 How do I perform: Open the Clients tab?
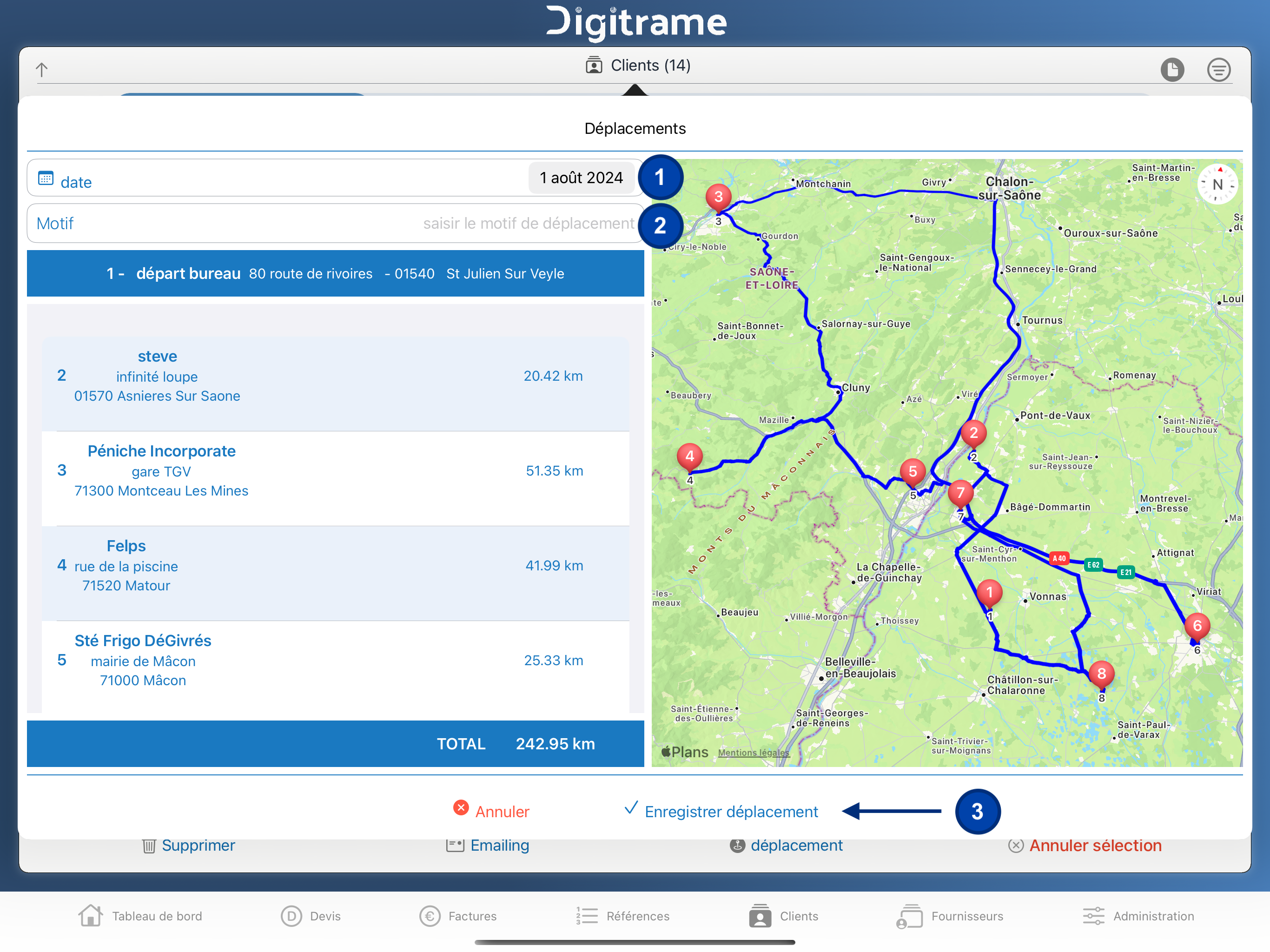click(783, 916)
